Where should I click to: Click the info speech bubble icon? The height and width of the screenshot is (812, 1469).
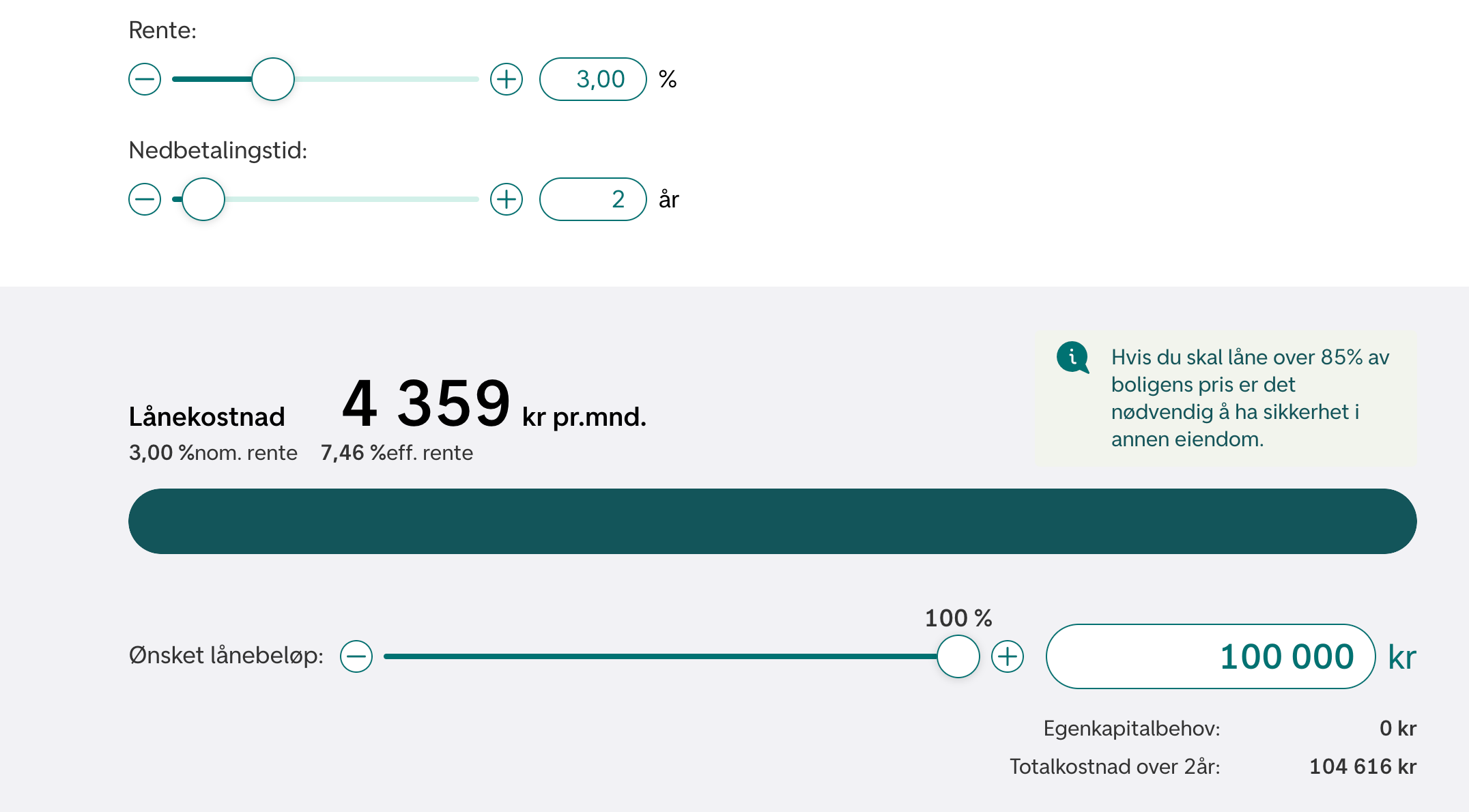(1072, 357)
